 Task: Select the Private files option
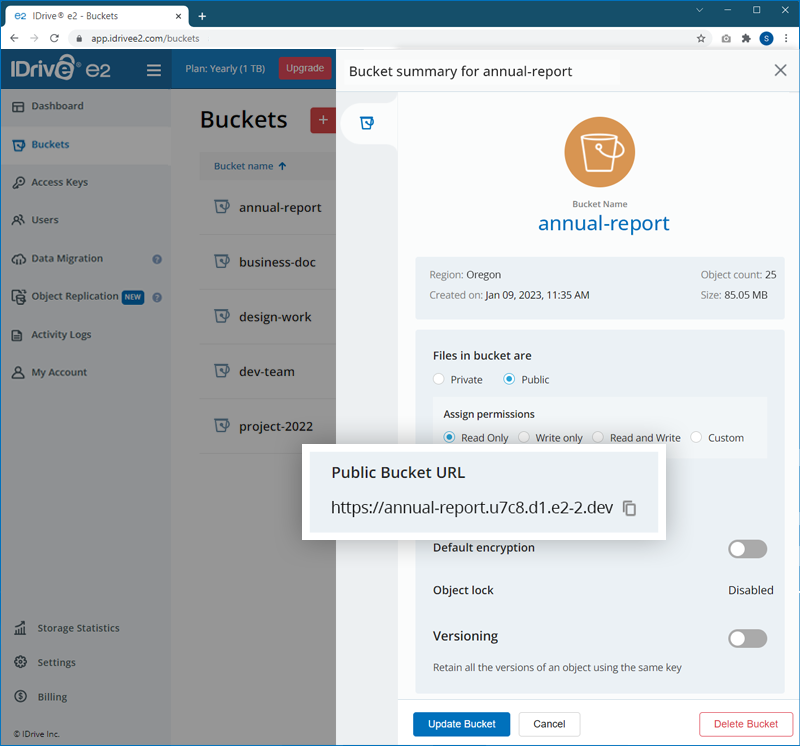pos(438,379)
